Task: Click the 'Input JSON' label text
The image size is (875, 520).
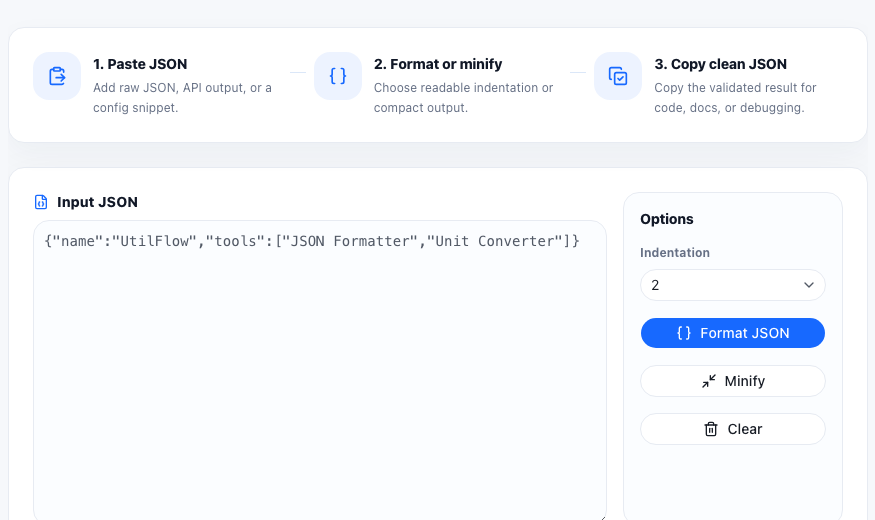Action: pyautogui.click(x=97, y=202)
